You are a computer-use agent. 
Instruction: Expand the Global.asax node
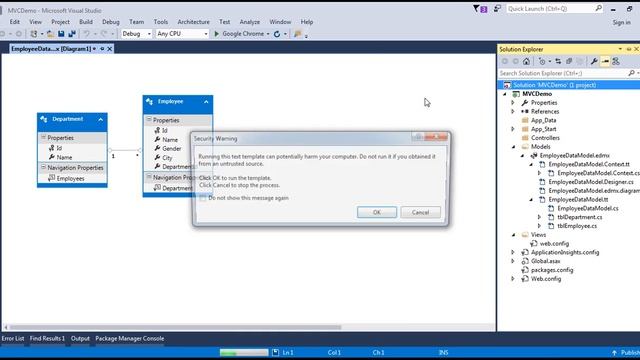coord(513,261)
